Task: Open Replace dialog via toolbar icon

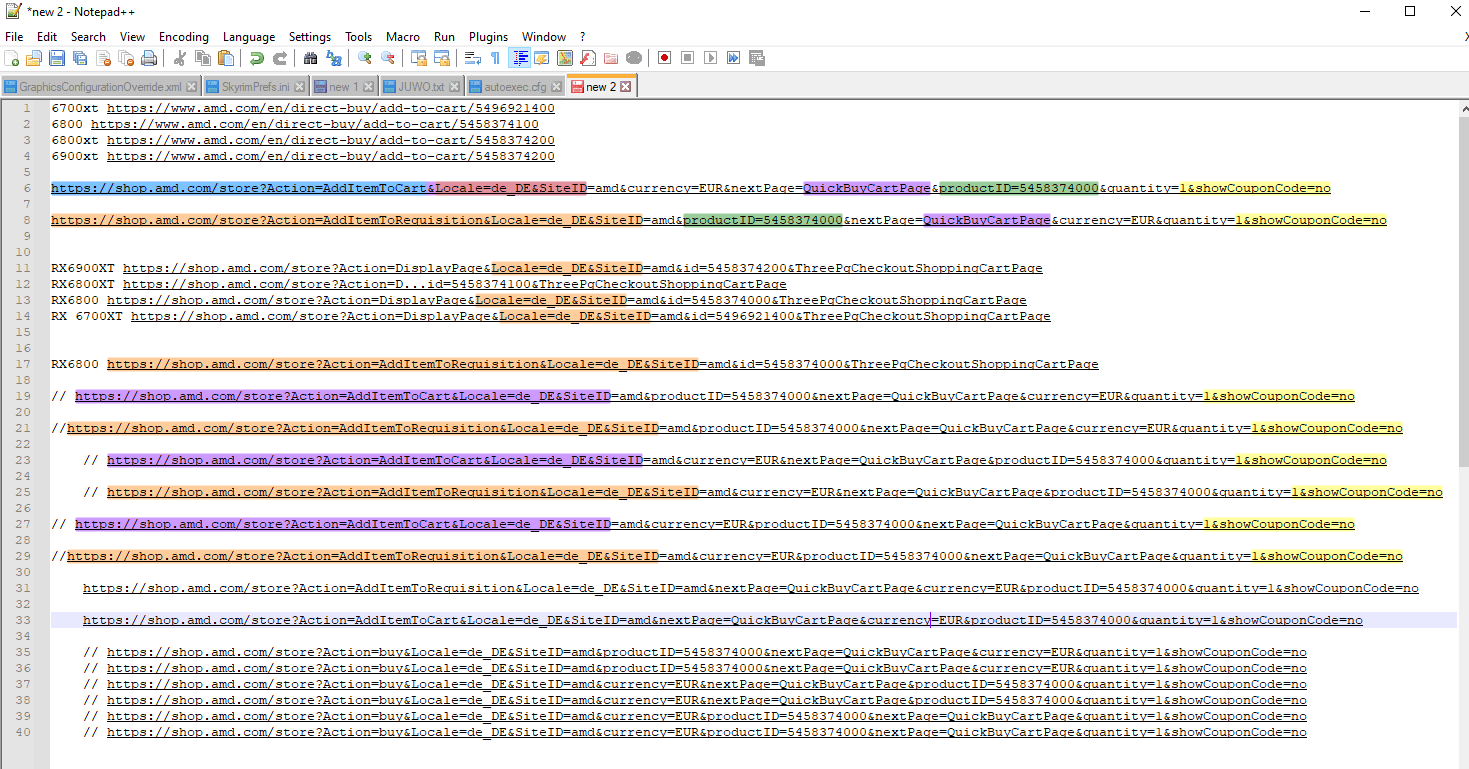Action: click(x=334, y=58)
